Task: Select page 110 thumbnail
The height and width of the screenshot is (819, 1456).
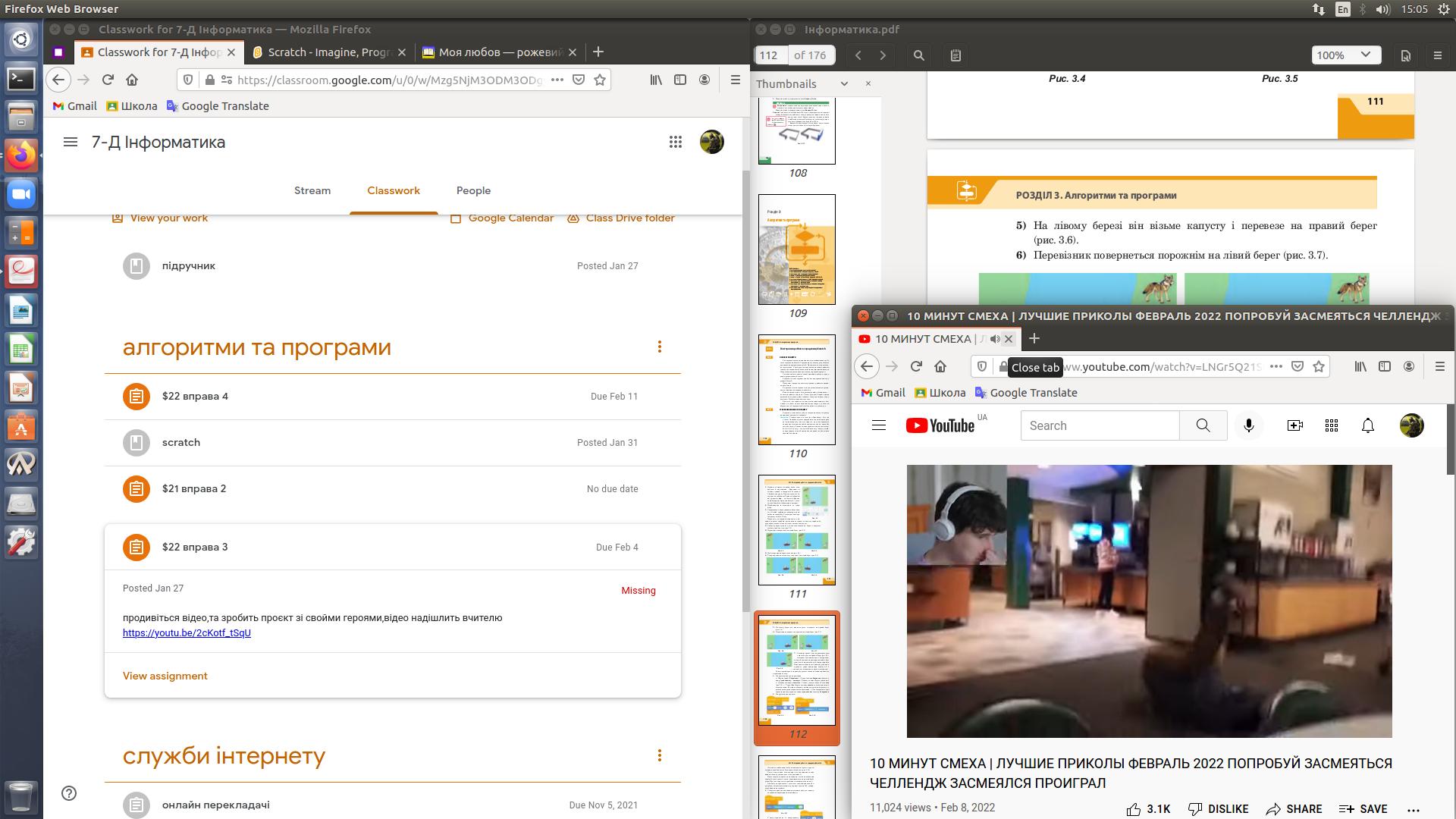Action: [x=797, y=390]
